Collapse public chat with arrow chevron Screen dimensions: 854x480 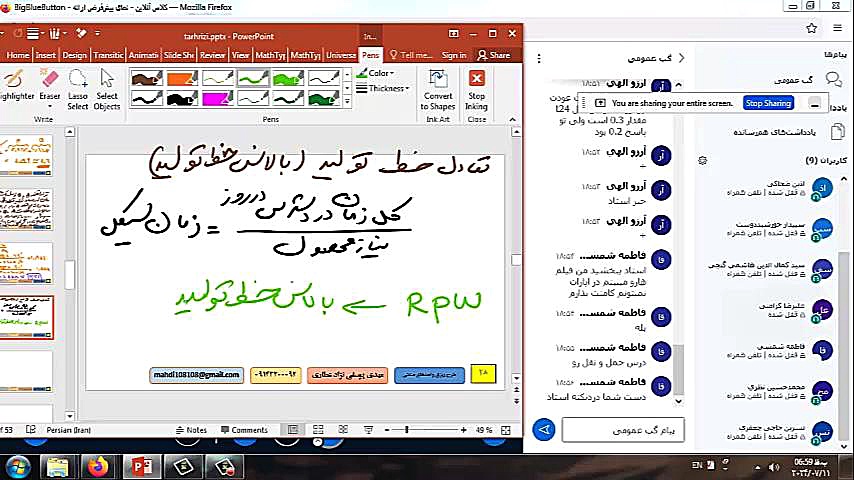coord(681,58)
